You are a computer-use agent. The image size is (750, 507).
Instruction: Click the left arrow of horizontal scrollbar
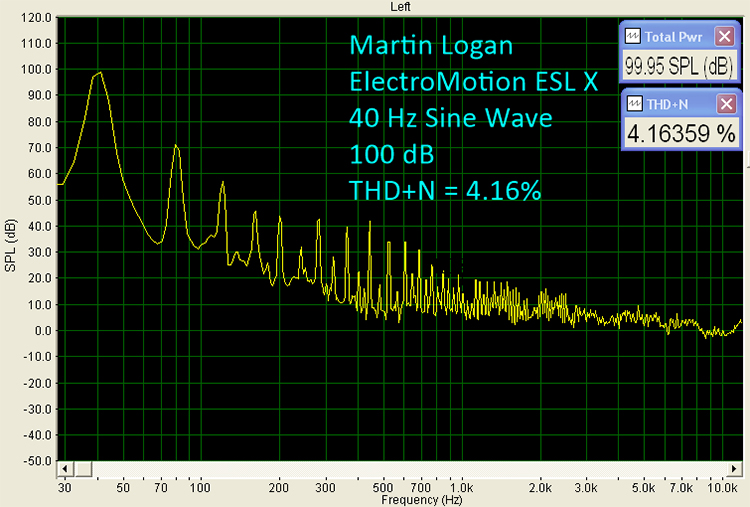pos(66,469)
